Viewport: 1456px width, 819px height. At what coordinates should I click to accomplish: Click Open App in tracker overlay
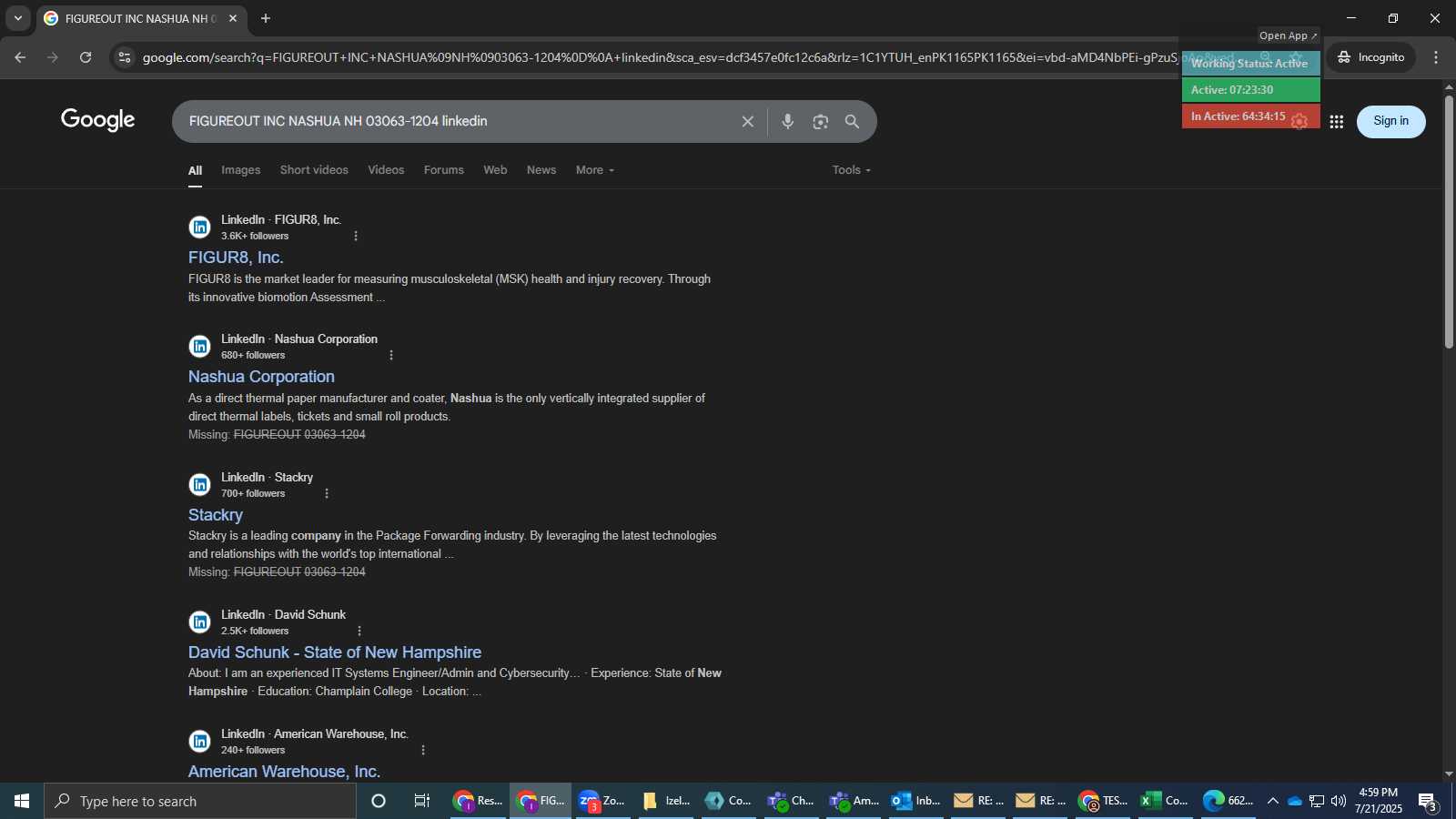point(1289,35)
